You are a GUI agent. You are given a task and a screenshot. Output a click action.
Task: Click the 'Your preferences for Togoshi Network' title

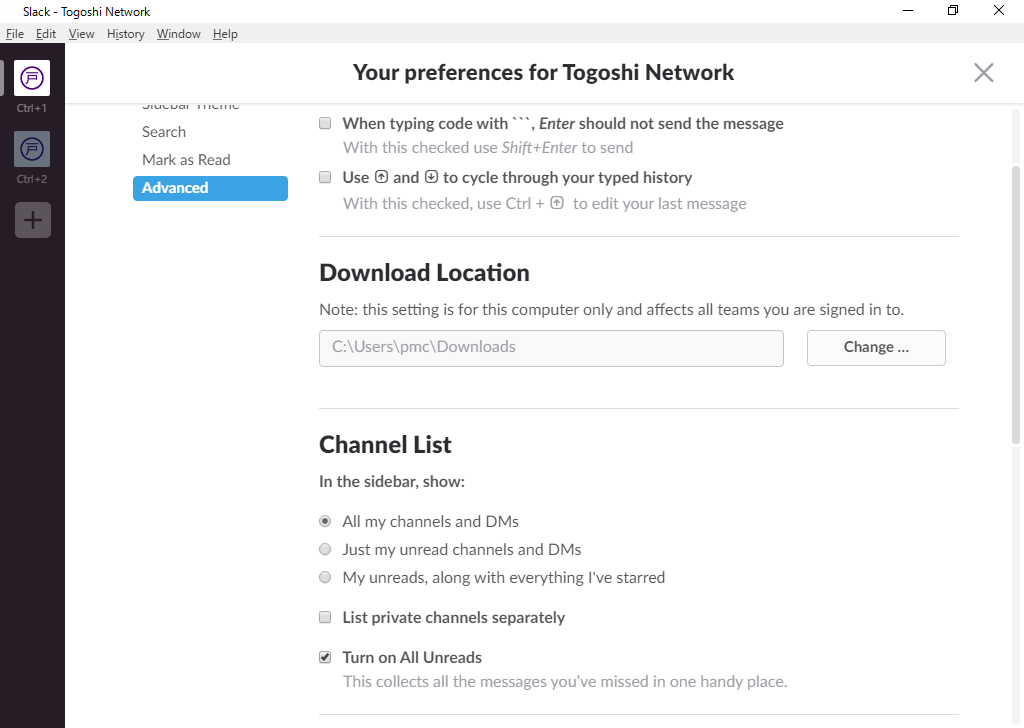click(543, 72)
